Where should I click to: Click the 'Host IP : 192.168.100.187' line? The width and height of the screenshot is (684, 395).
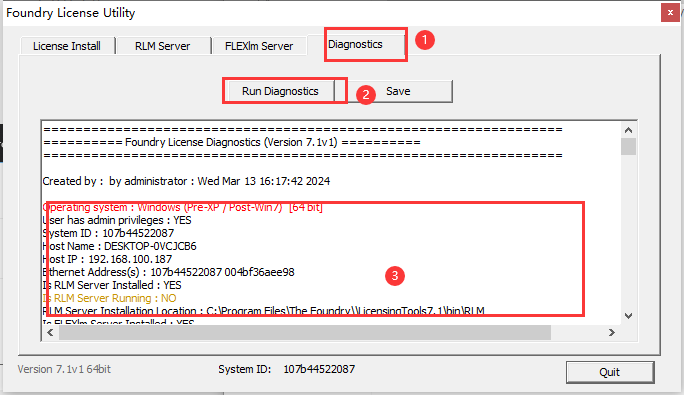pos(107,259)
